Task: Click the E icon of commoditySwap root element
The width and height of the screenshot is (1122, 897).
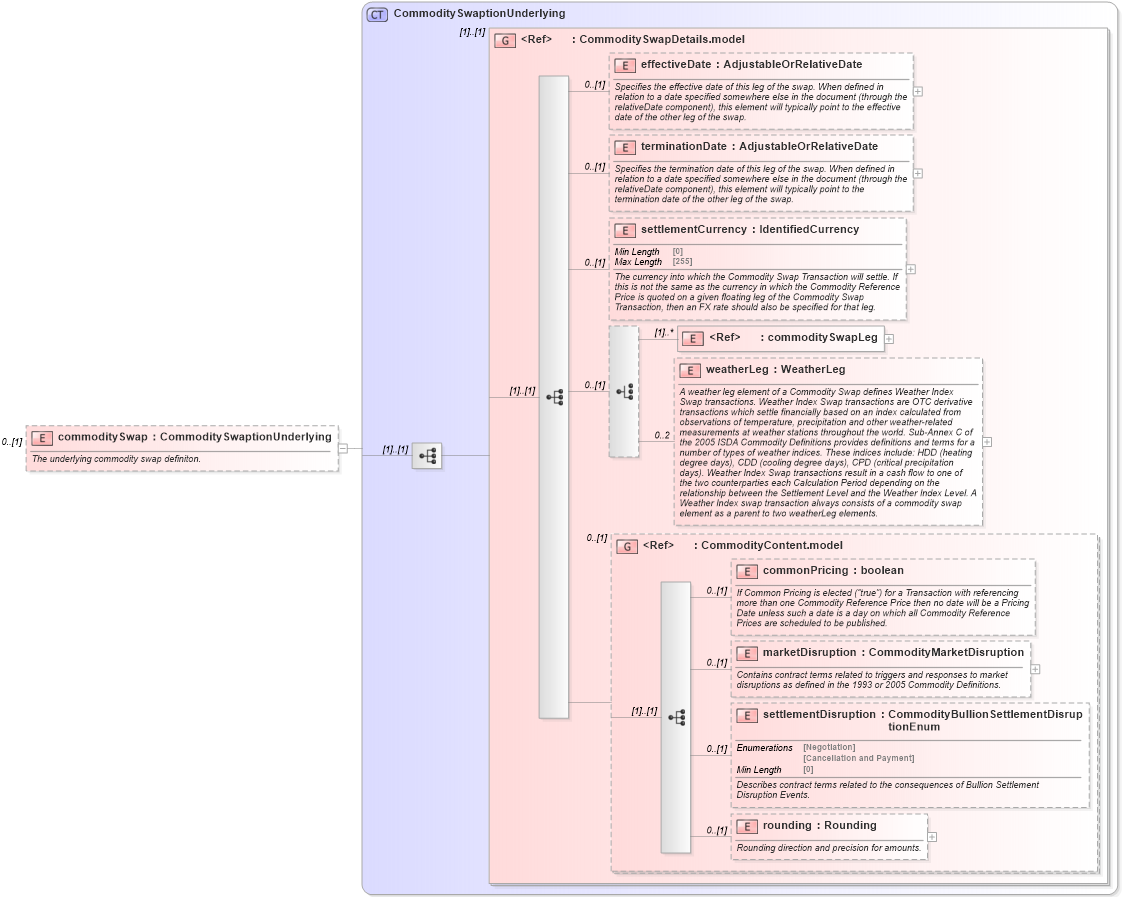Action: pyautogui.click(x=42, y=438)
